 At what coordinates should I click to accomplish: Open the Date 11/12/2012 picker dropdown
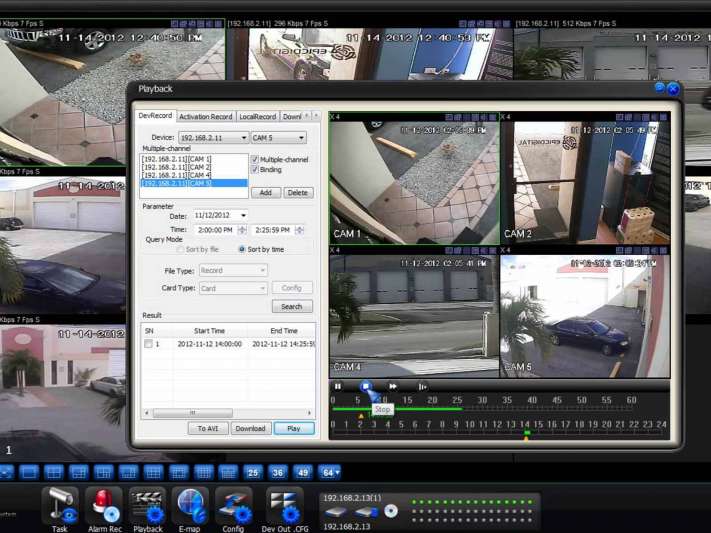pos(243,215)
